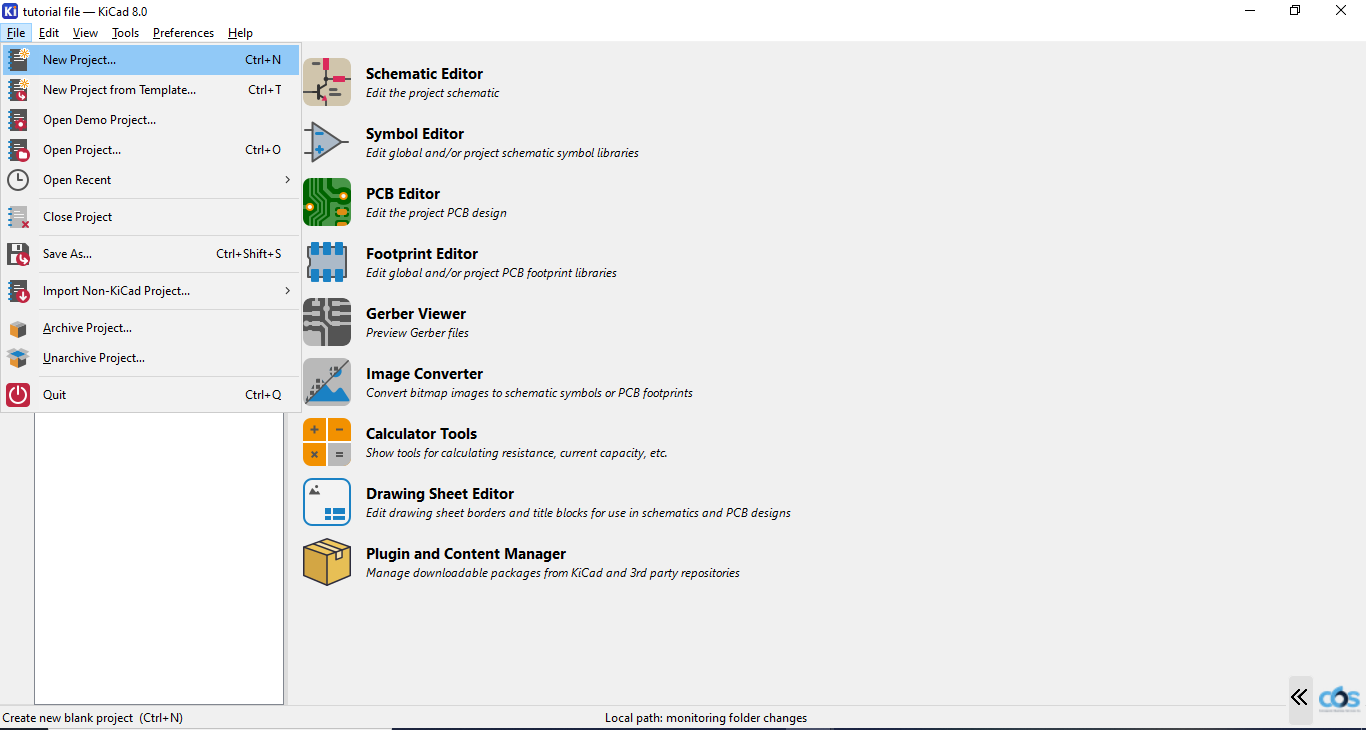Click the Footprint Editor title text
The width and height of the screenshot is (1366, 730).
[x=422, y=254]
